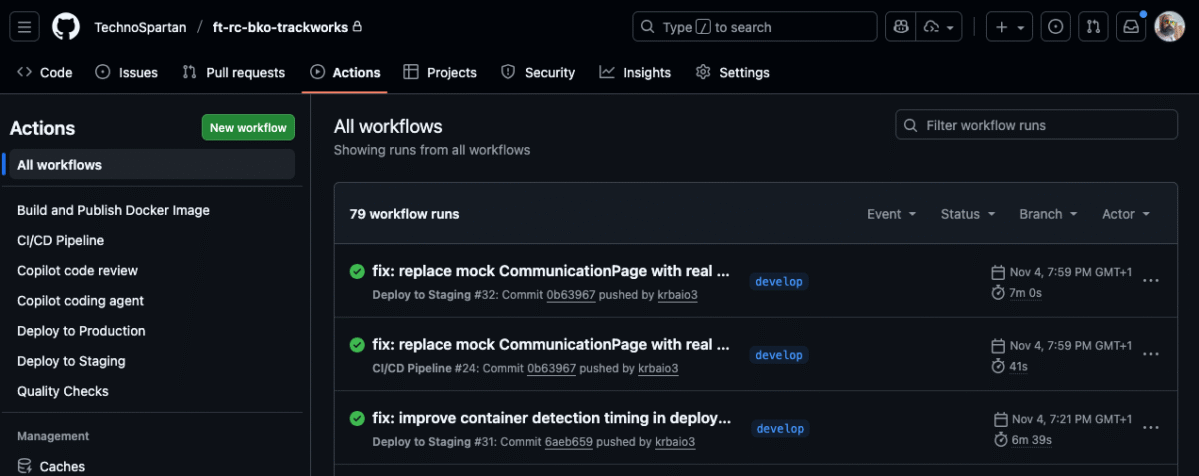Open commit 0b63967 in Deploy to Staging #32
Screen dimensions: 1199x476
pos(570,295)
